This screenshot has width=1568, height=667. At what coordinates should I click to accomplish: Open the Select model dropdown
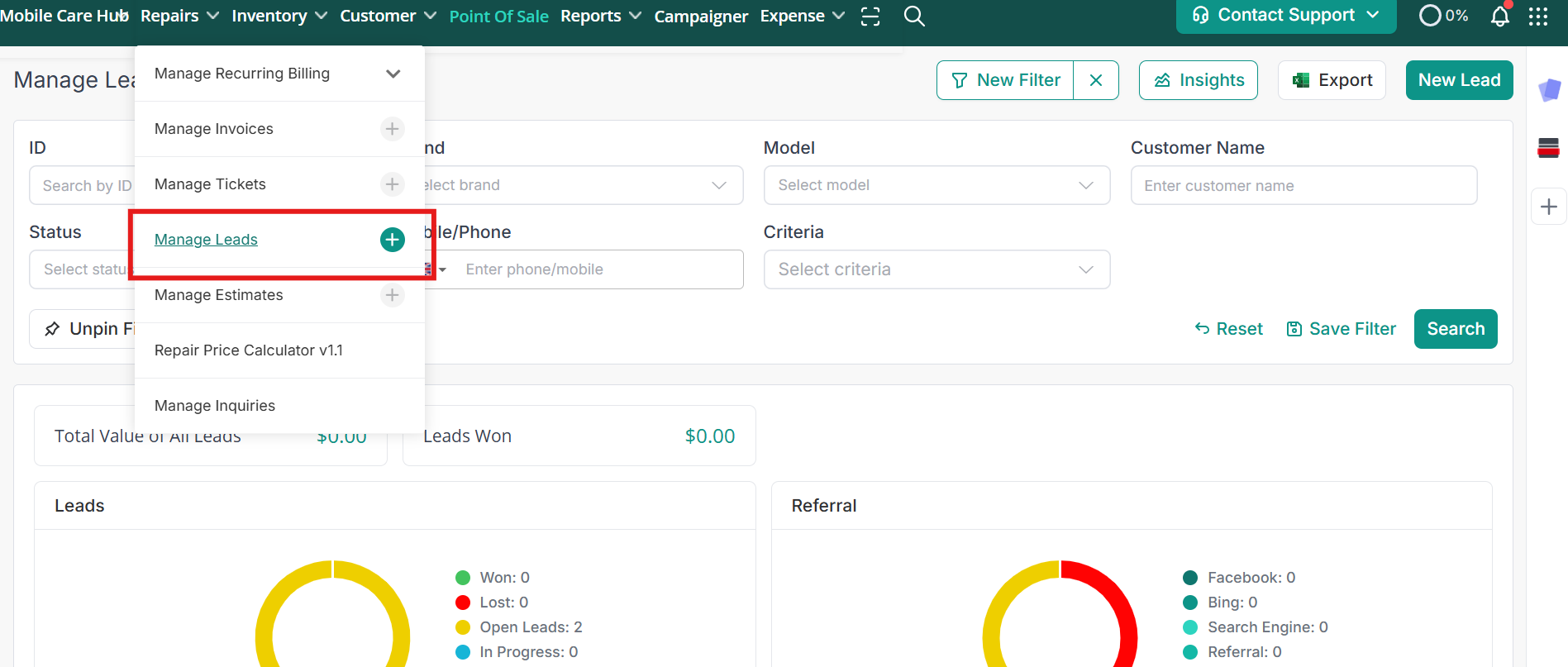click(x=936, y=185)
